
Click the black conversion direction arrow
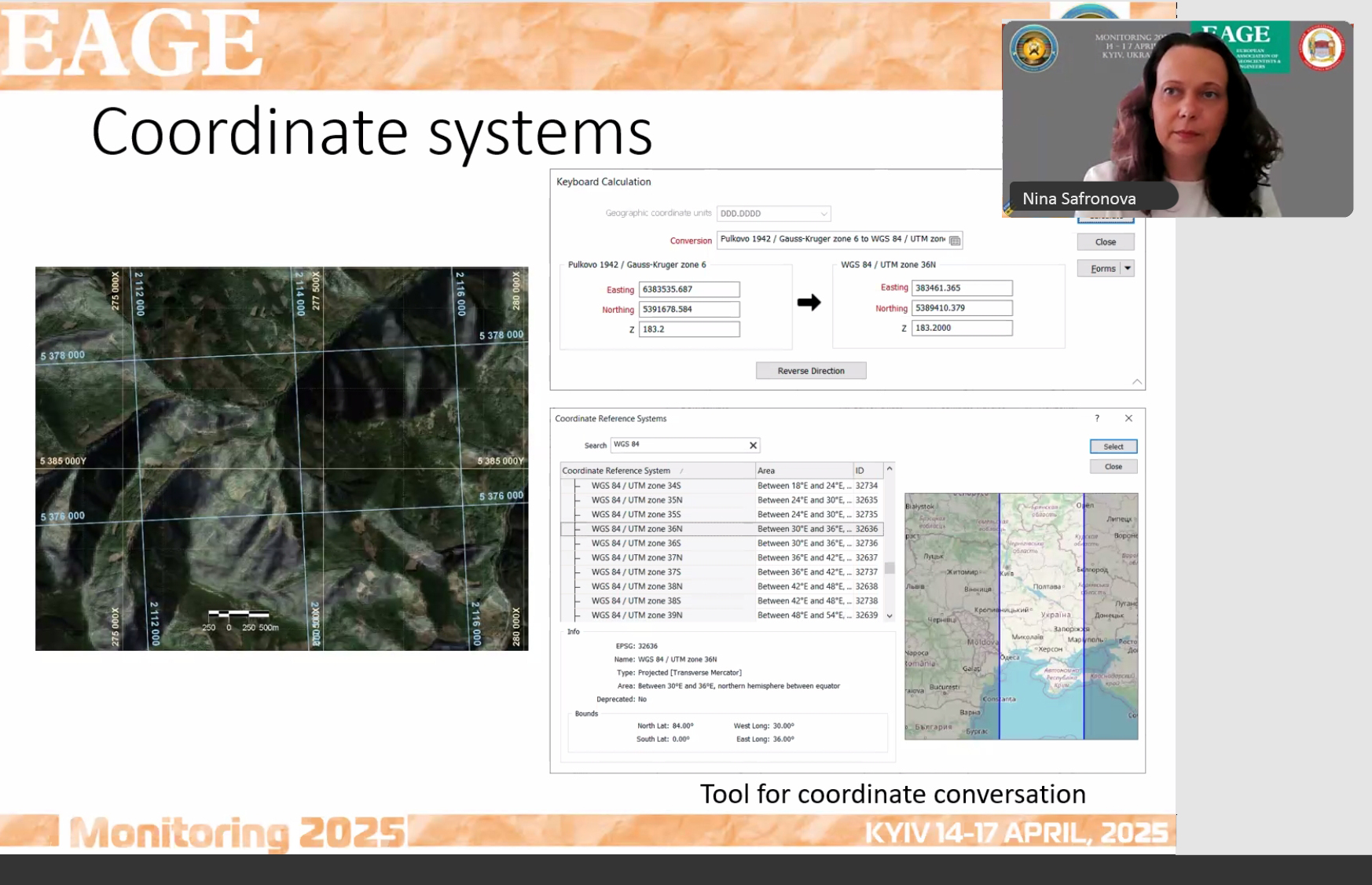click(809, 303)
